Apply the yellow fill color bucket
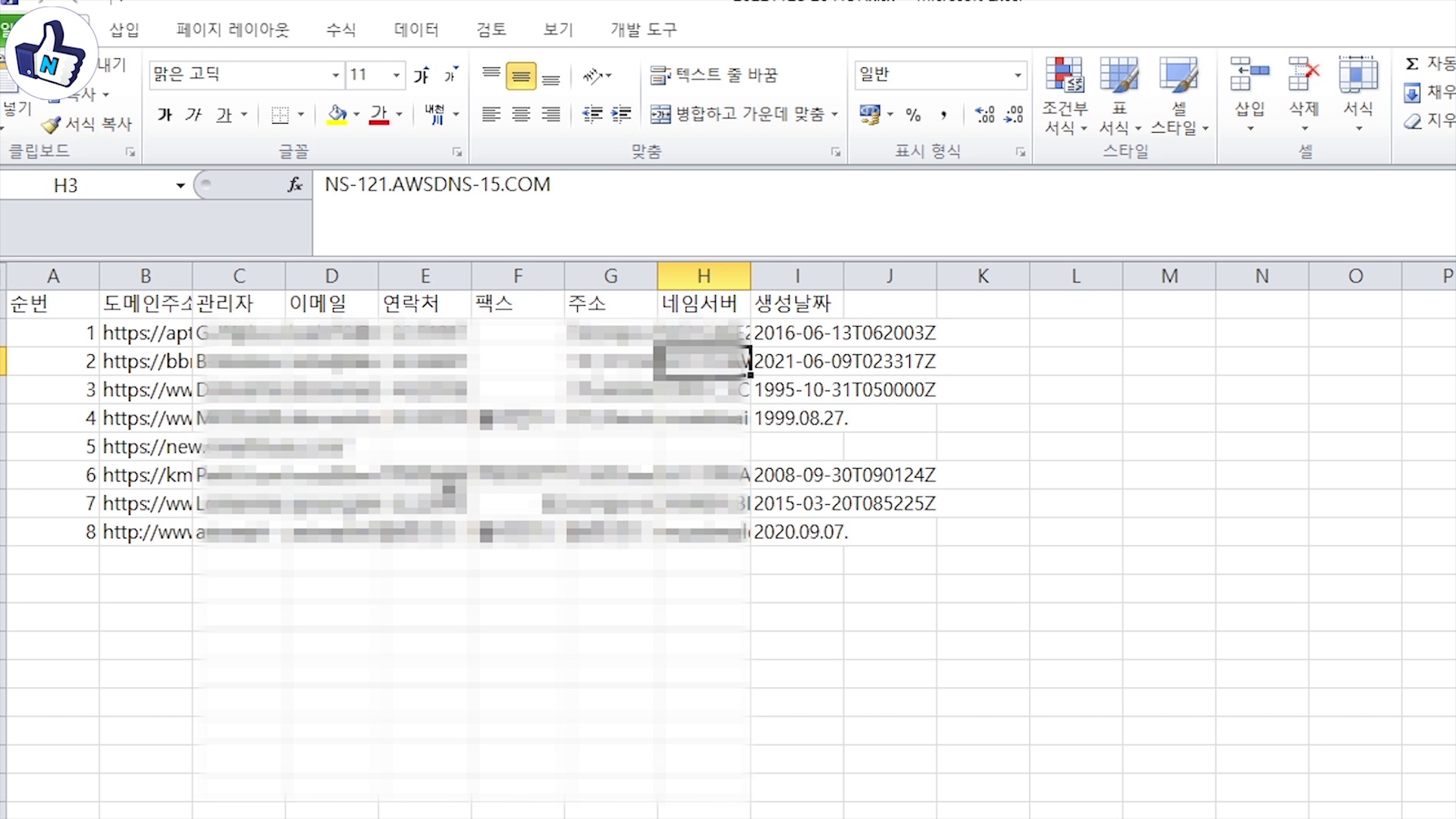The width and height of the screenshot is (1456, 819). click(x=337, y=115)
